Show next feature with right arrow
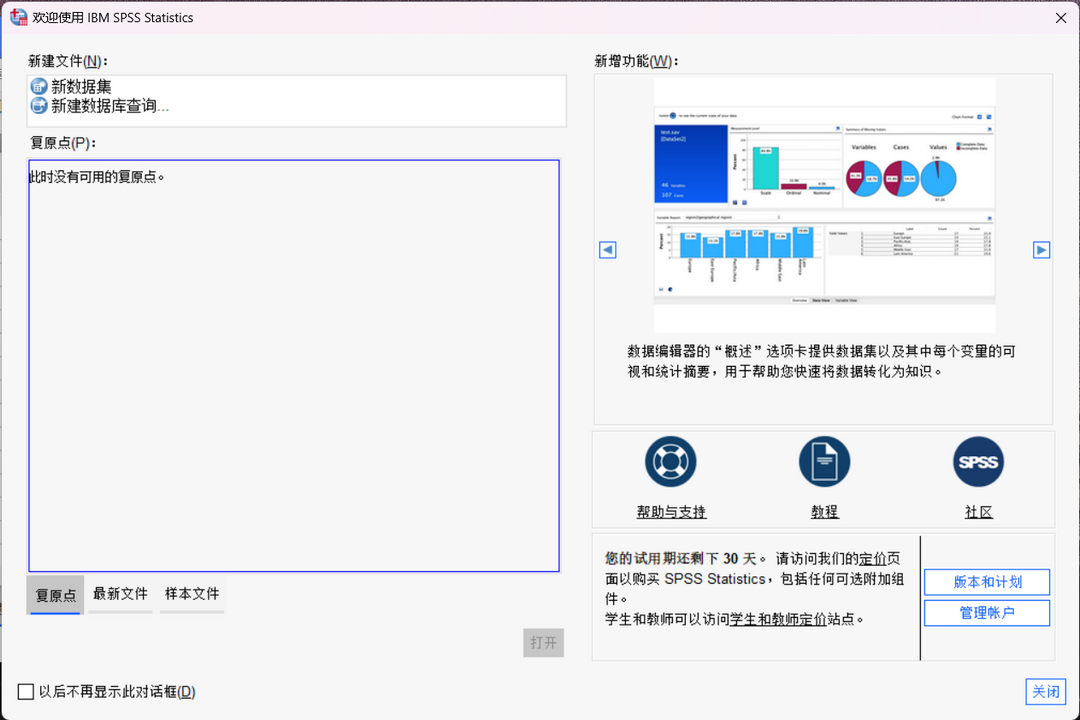1080x720 pixels. point(1042,249)
